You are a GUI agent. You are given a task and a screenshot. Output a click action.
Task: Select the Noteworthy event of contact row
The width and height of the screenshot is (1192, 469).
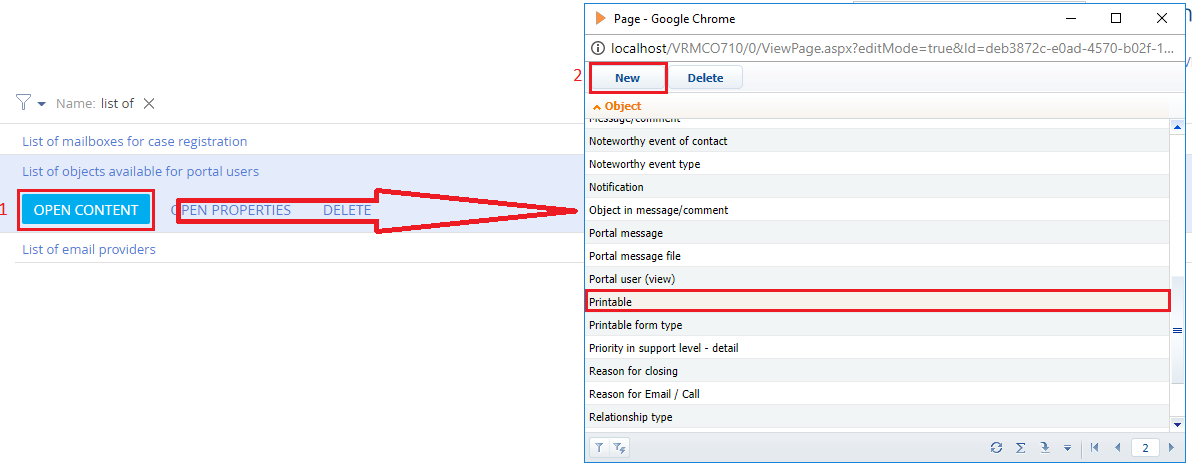(x=877, y=141)
